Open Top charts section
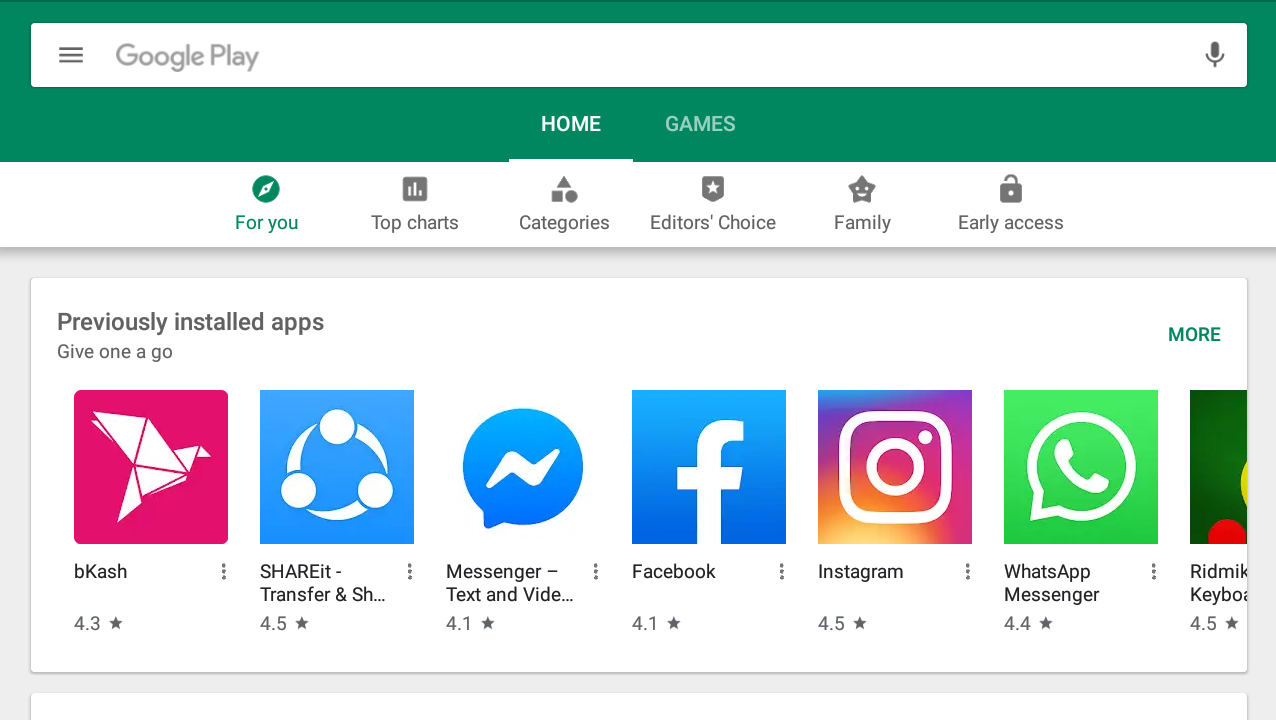 (414, 204)
